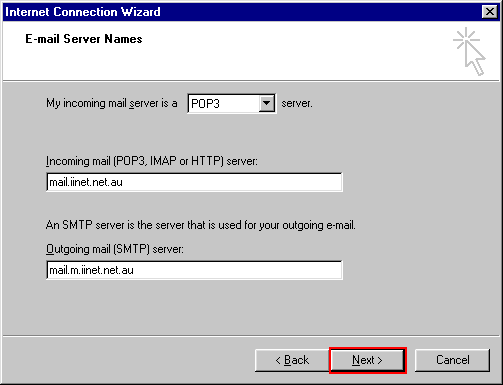
Task: Click the Outgoing mail server field containing mail.m.iinet.net.au
Action: coord(194,270)
